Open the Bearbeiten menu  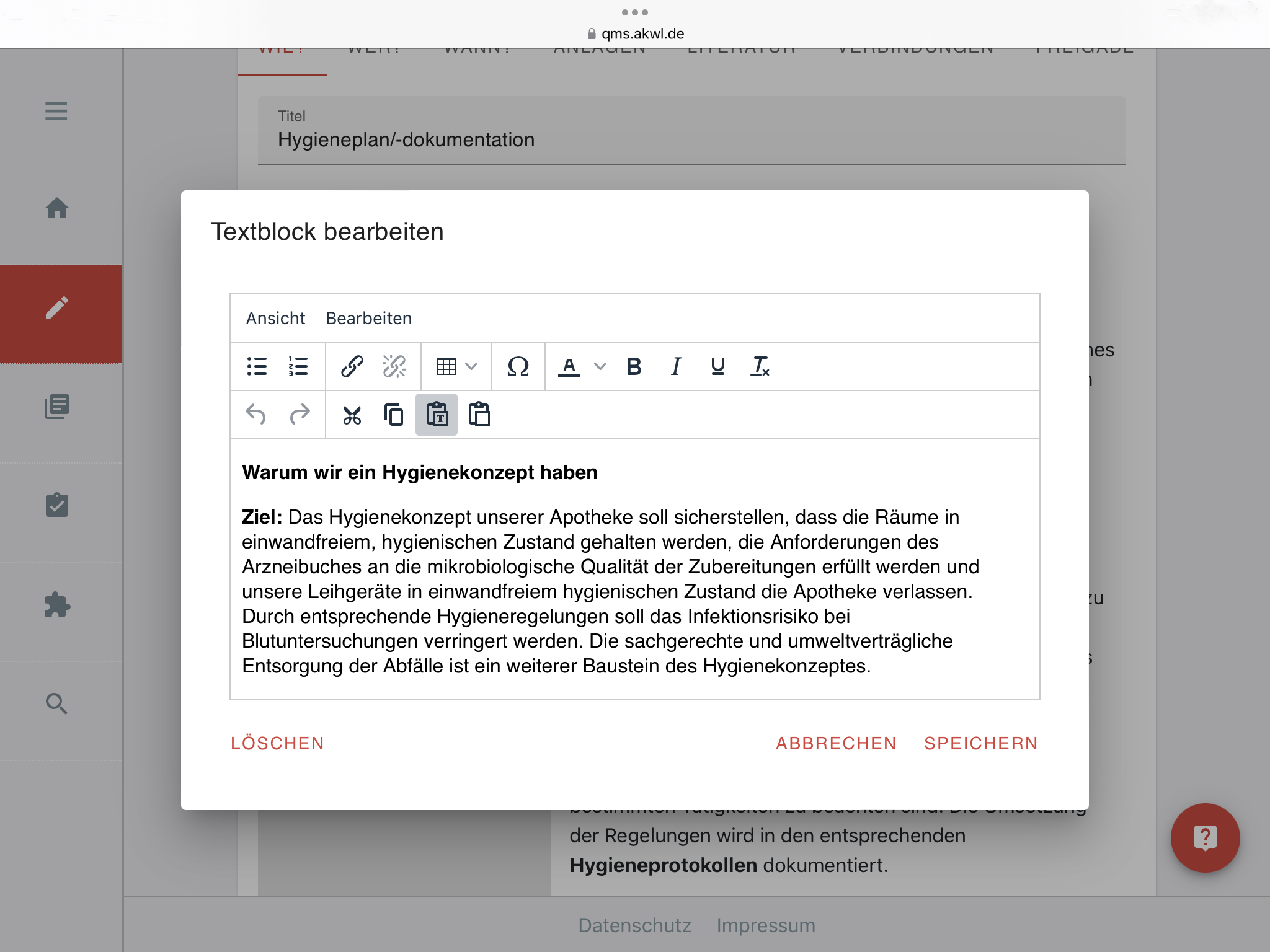pyautogui.click(x=369, y=318)
